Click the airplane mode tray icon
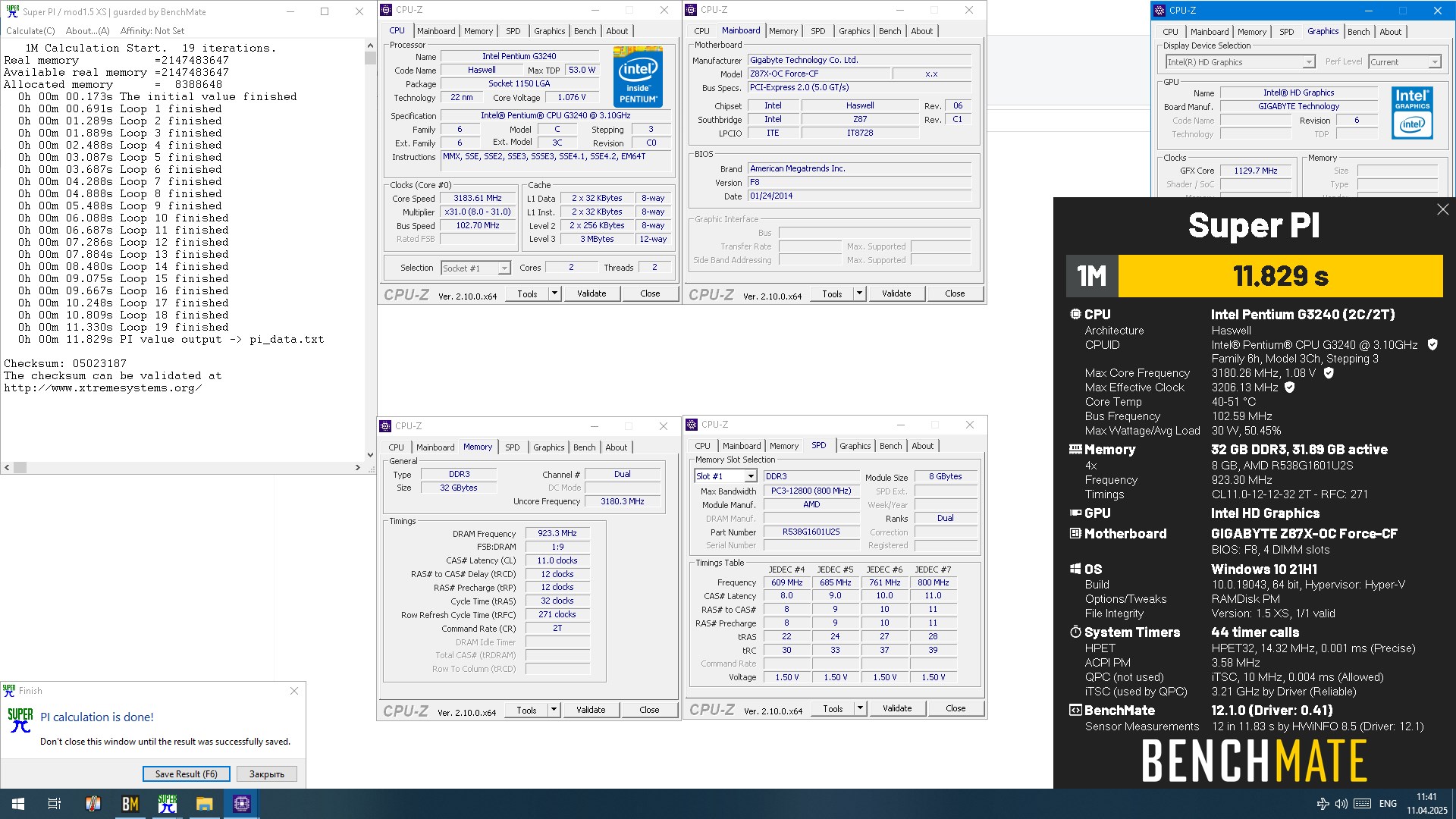 click(x=1323, y=804)
